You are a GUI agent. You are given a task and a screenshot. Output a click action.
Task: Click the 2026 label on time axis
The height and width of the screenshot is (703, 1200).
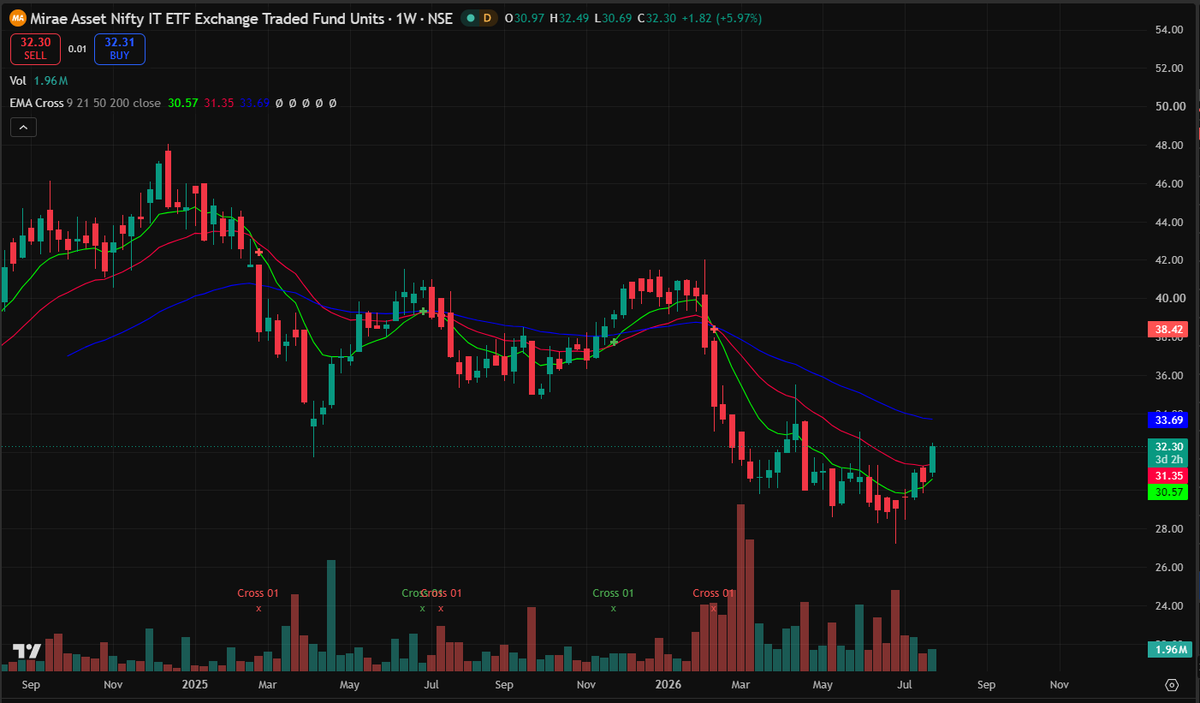[668, 685]
